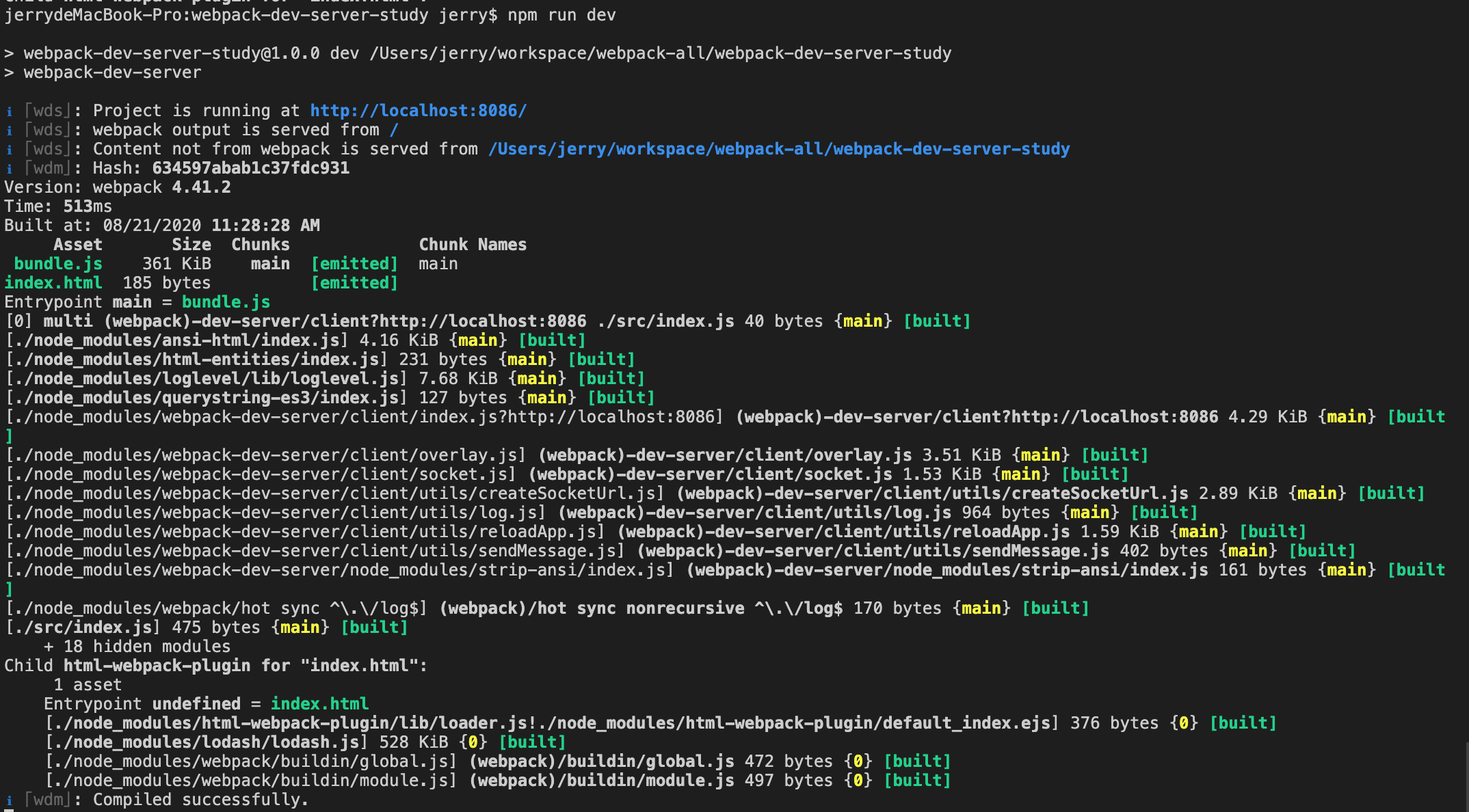
Task: Open the http://localhost:8086/ project URL
Action: click(419, 111)
